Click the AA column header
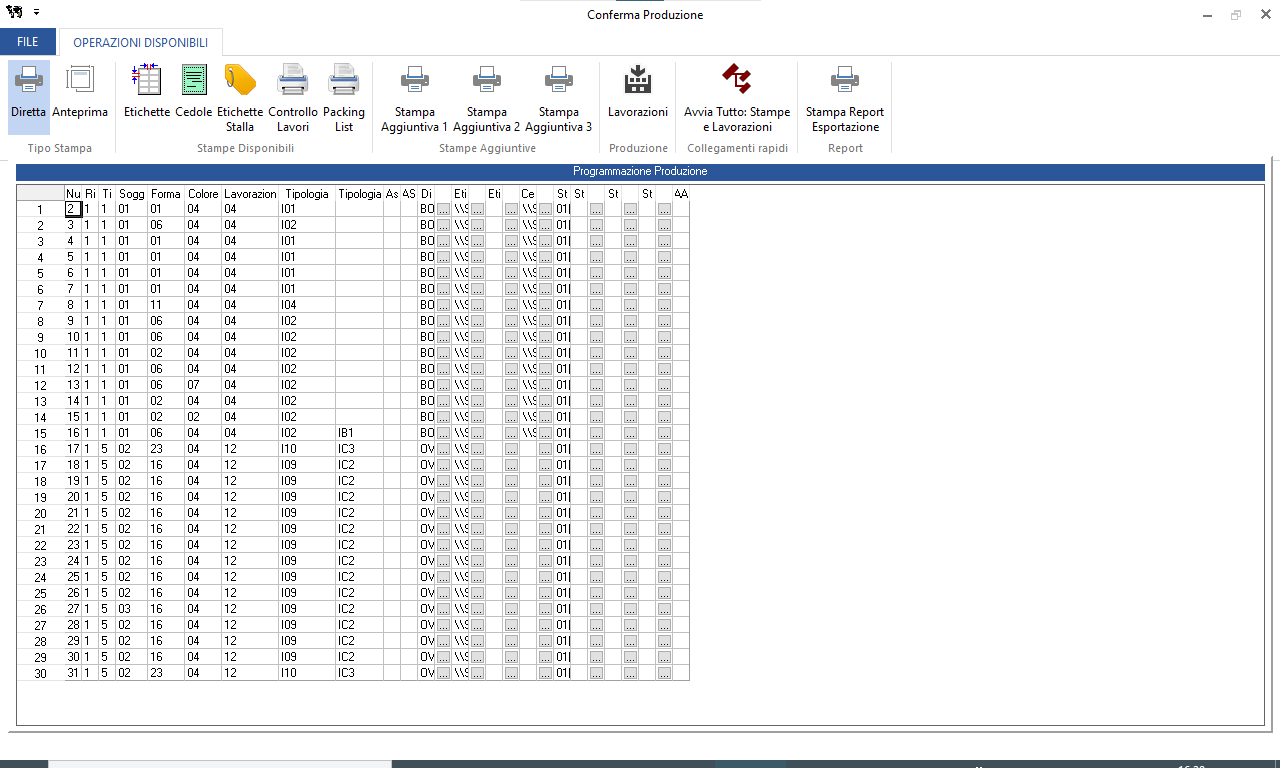 (x=681, y=193)
